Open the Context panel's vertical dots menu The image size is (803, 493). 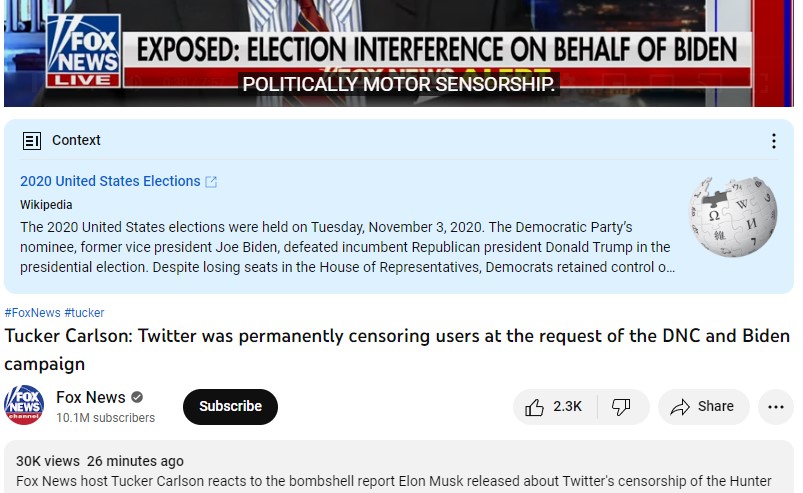774,141
